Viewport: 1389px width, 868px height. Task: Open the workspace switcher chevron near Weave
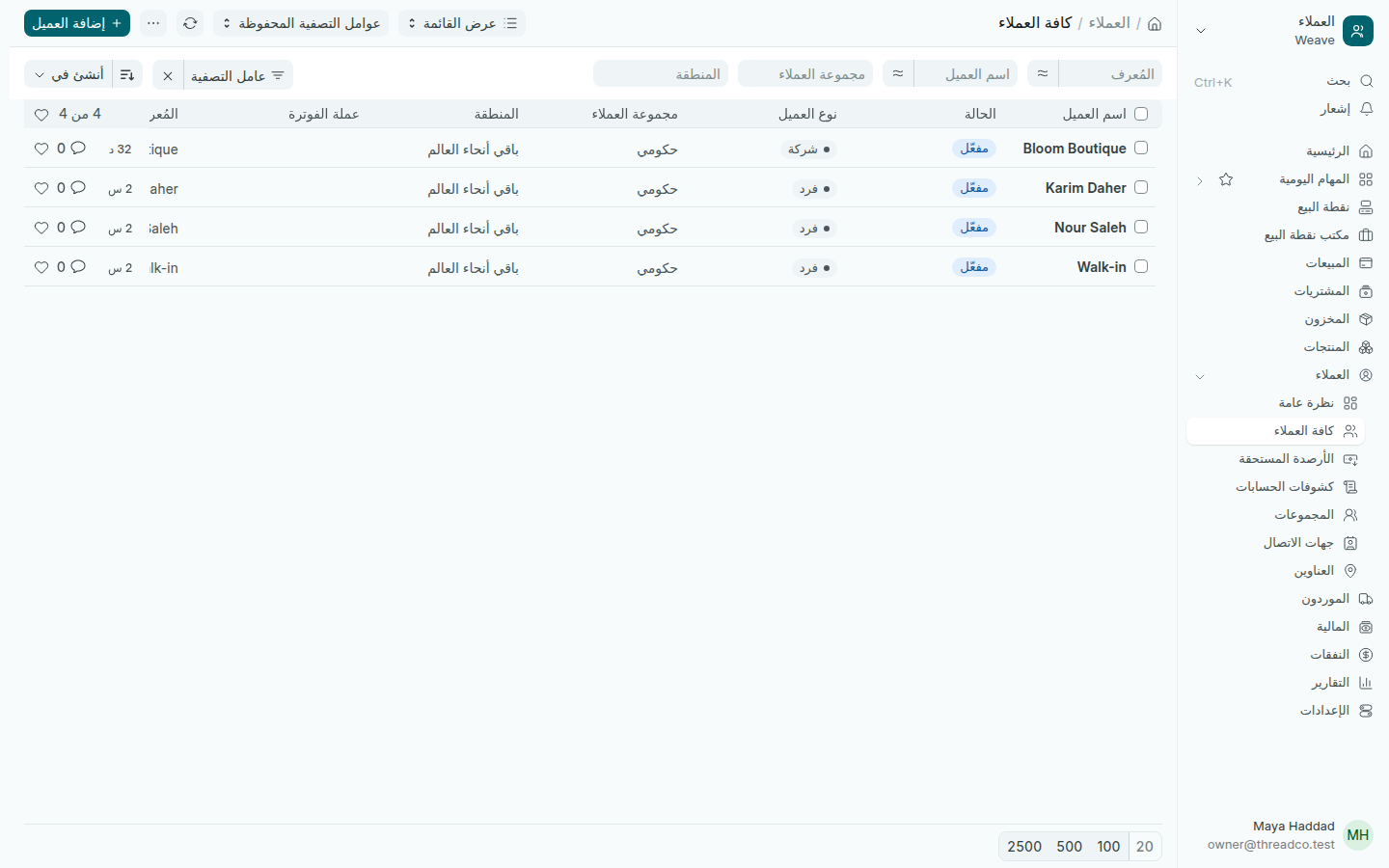pos(1201,31)
